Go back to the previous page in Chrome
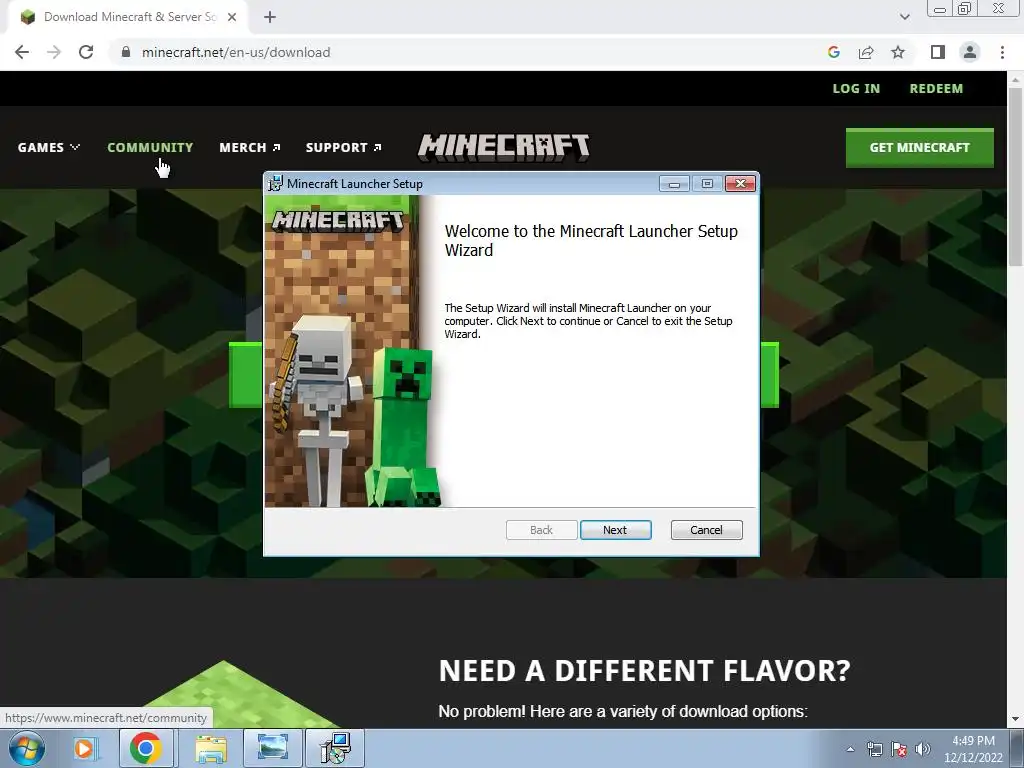 pyautogui.click(x=22, y=52)
